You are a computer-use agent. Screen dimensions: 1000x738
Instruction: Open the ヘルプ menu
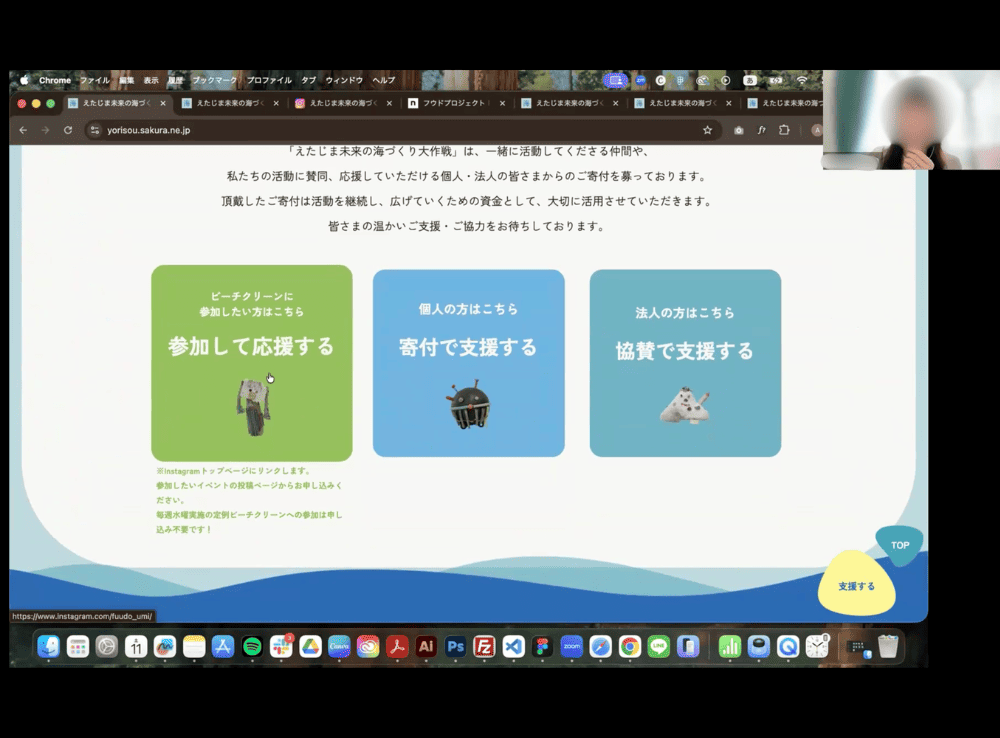[x=383, y=80]
